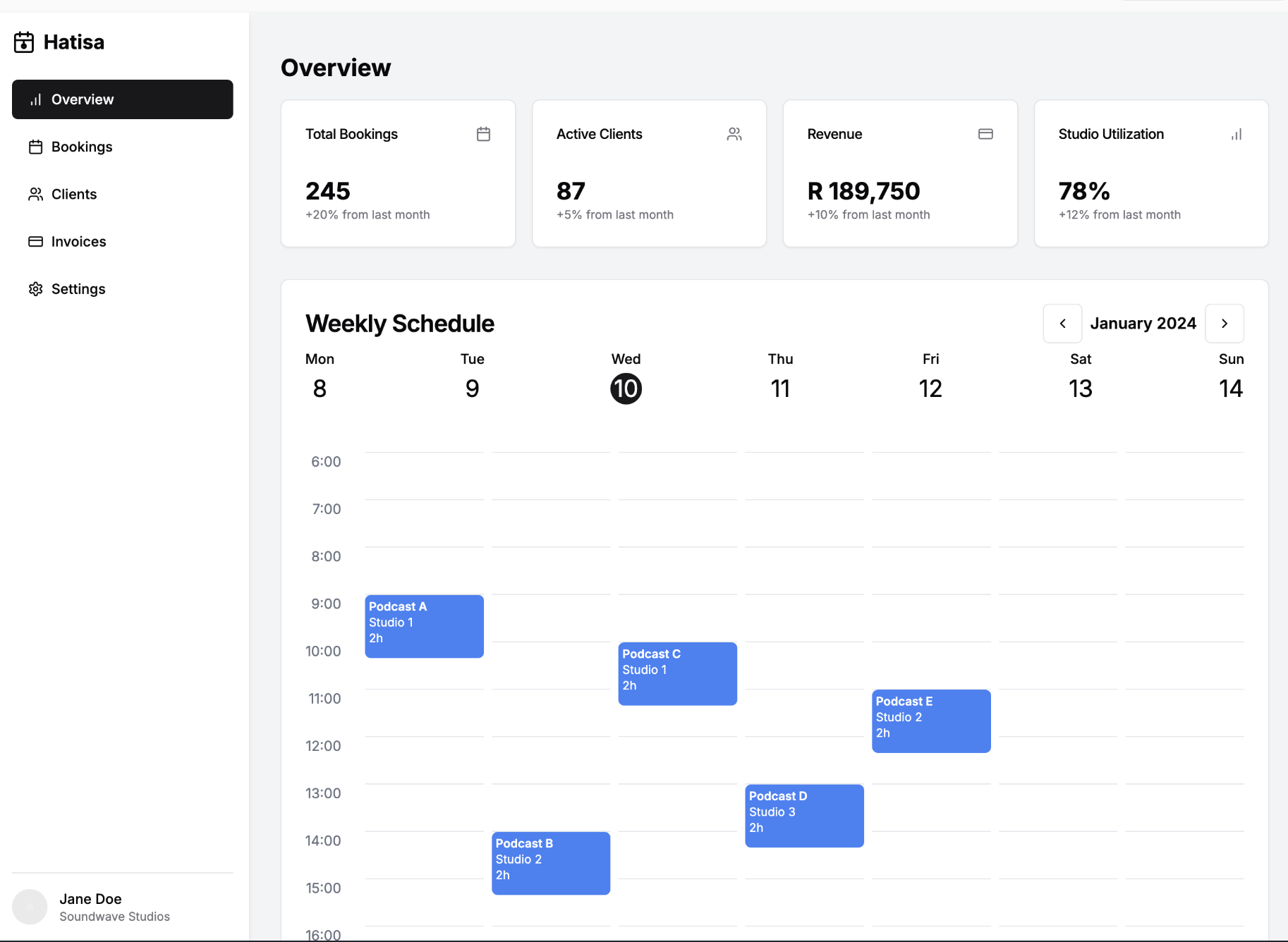Click the '78%' utilization value
The height and width of the screenshot is (942, 1288).
point(1084,191)
